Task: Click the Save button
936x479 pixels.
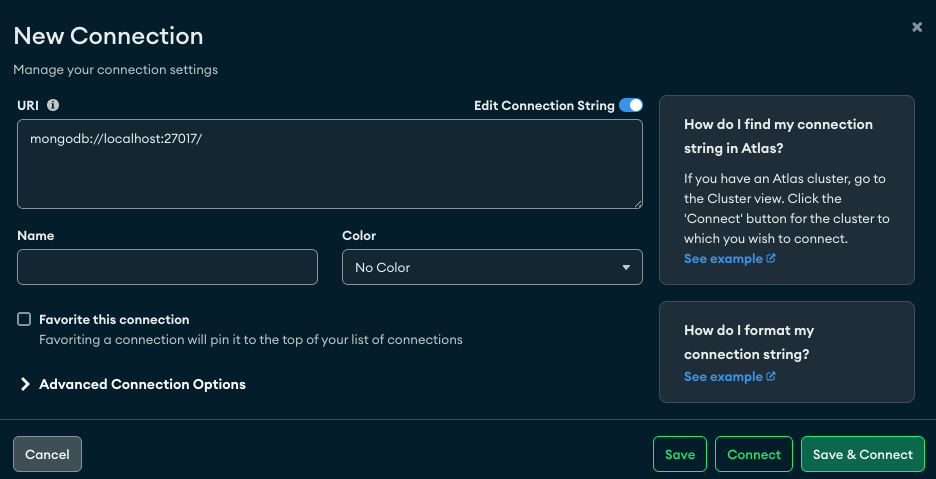Action: (680, 454)
